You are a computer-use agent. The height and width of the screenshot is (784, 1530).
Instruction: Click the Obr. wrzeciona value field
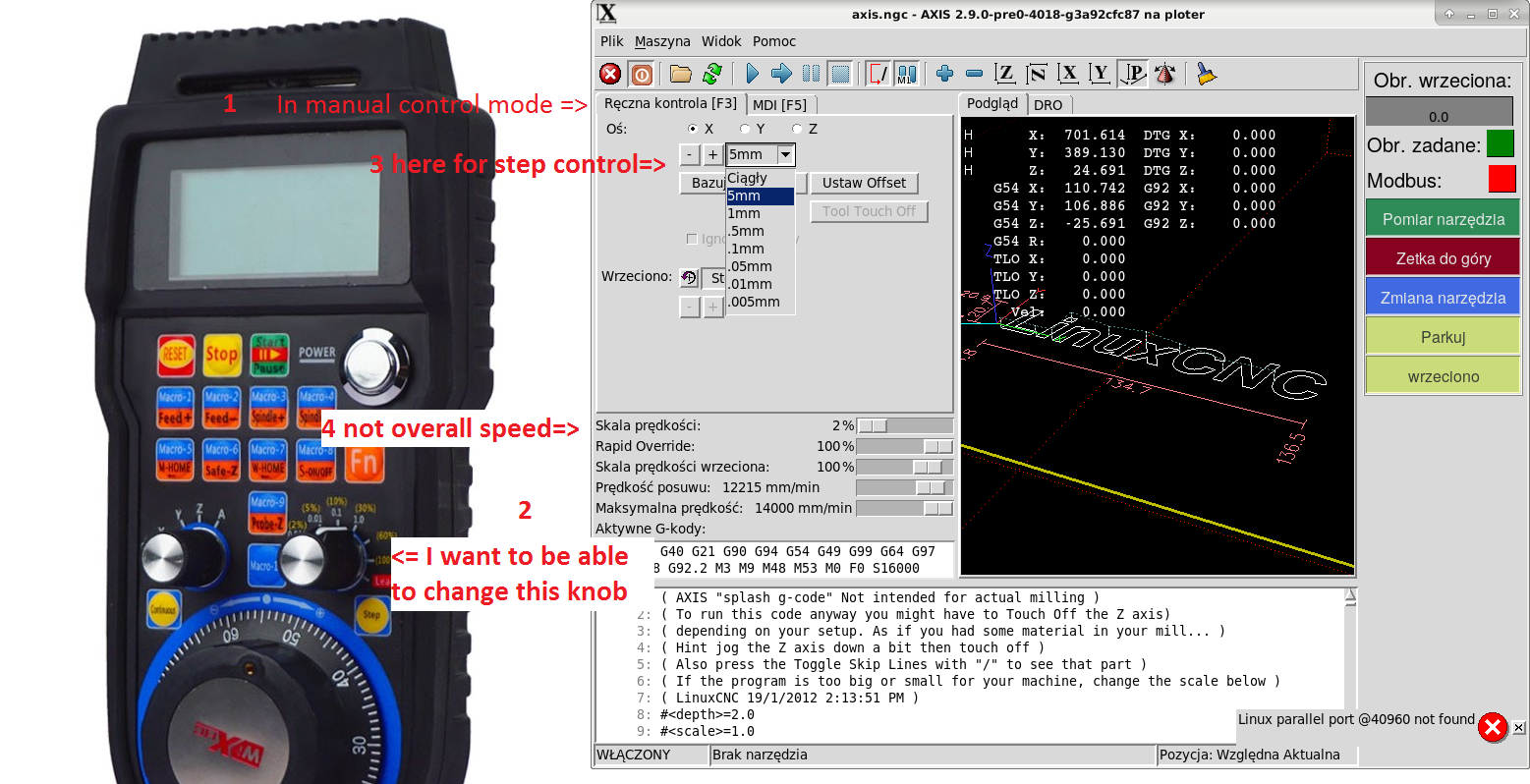[x=1439, y=111]
